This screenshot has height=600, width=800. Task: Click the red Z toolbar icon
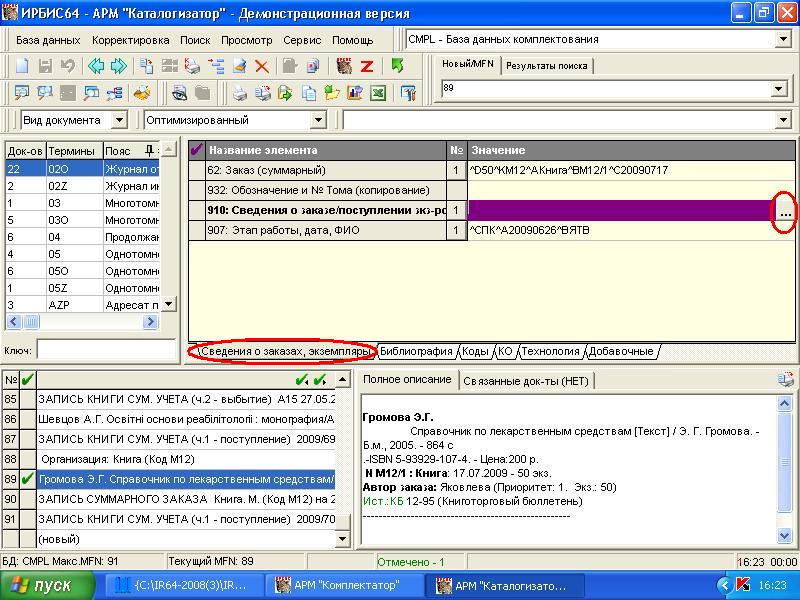tap(367, 66)
